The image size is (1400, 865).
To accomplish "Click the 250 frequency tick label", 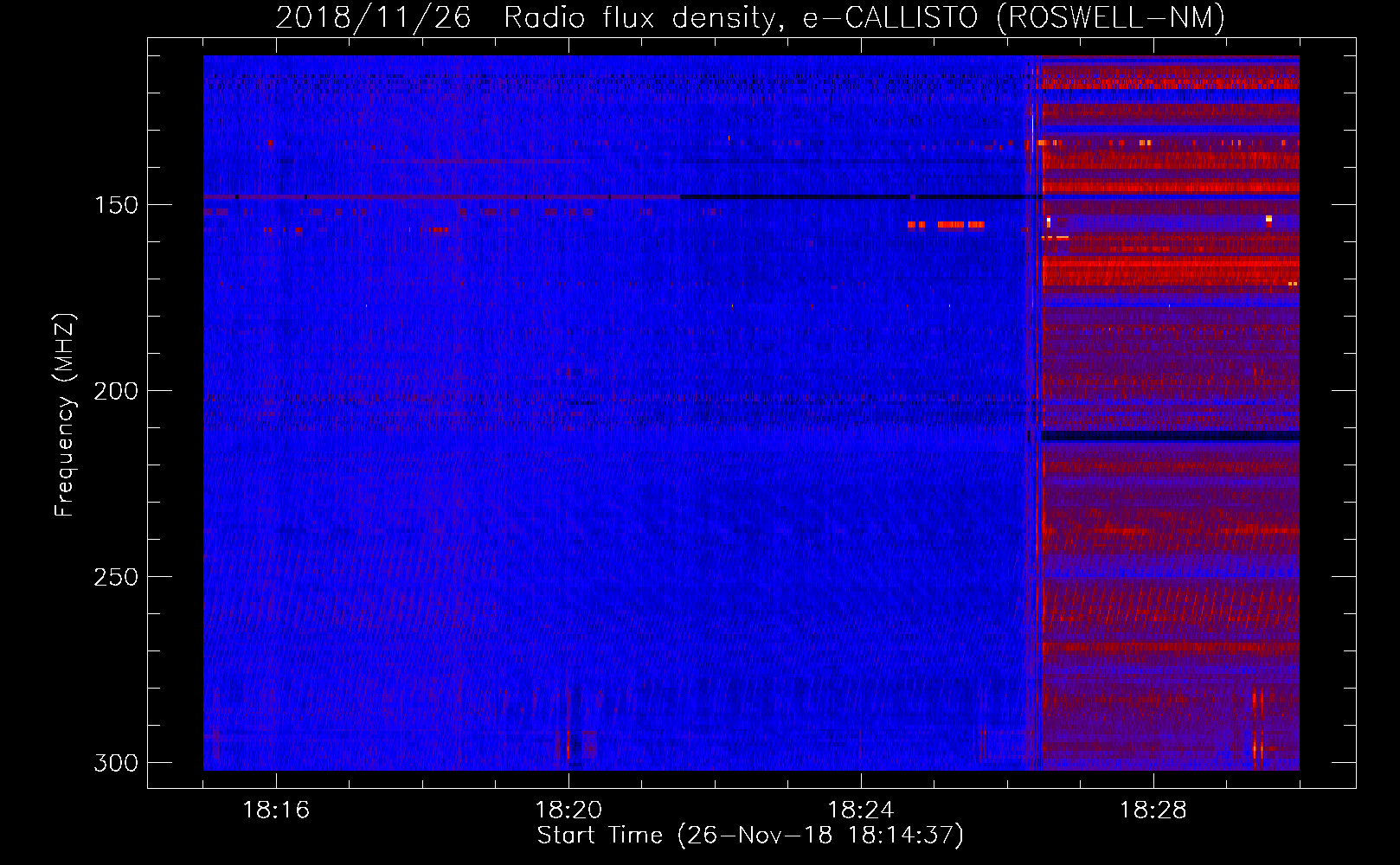I will pos(116,577).
